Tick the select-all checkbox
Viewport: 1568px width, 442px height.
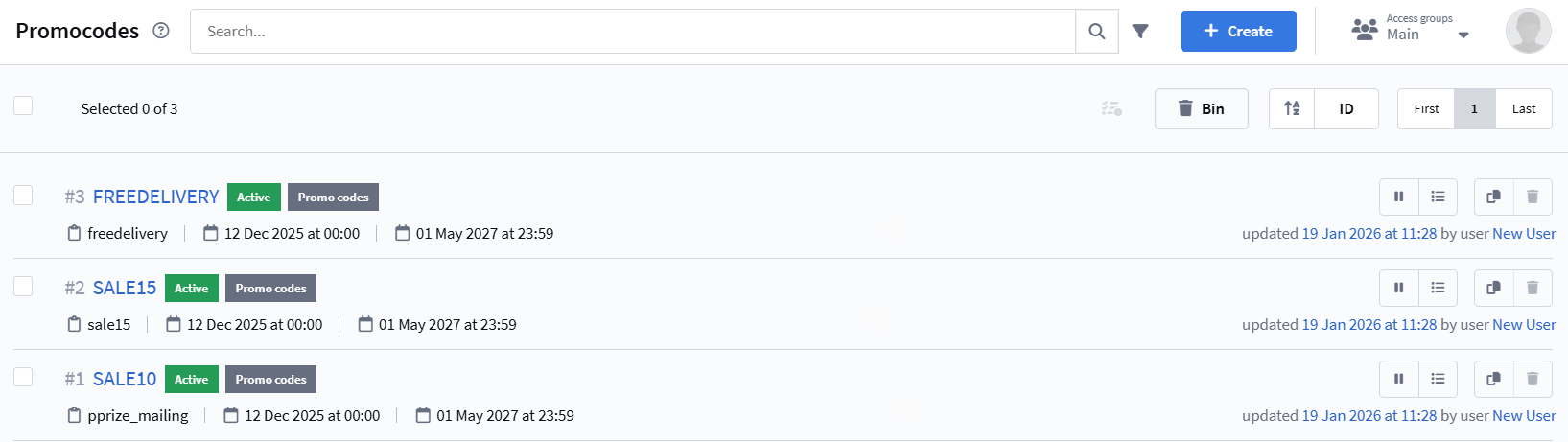click(x=23, y=105)
